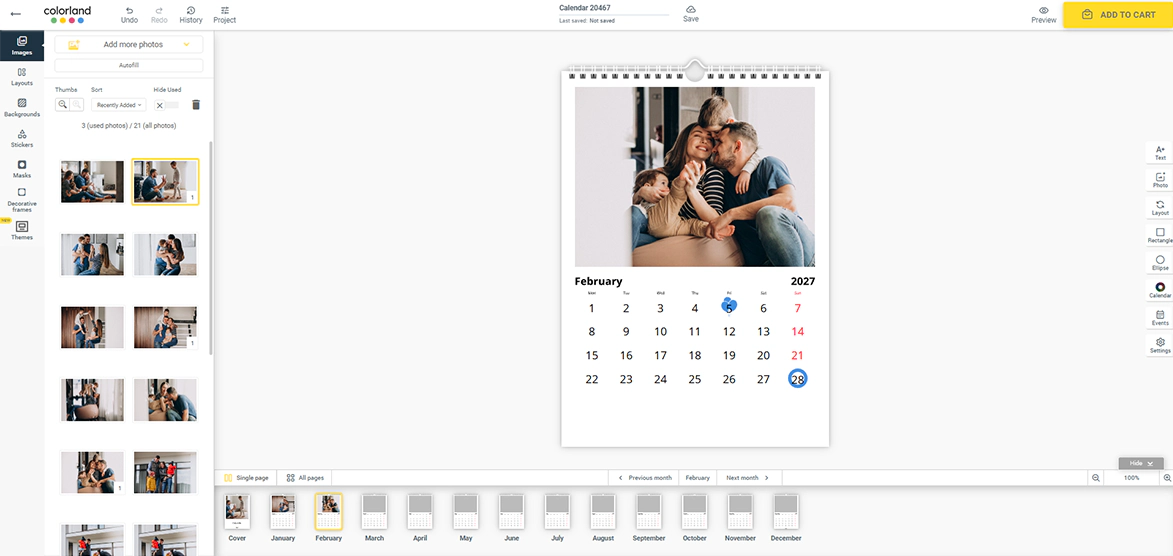Screen dimensions: 1173x556
Task: Open the right toolbar Settings gear
Action: pos(1160,346)
